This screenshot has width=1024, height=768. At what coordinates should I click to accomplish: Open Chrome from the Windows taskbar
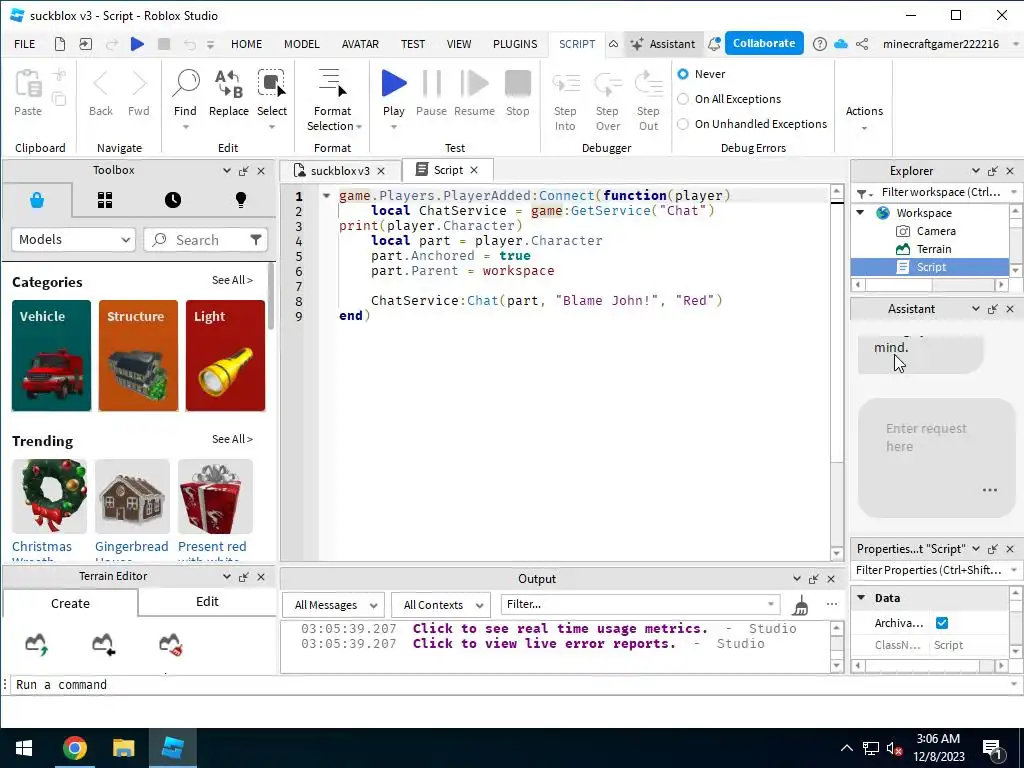75,748
